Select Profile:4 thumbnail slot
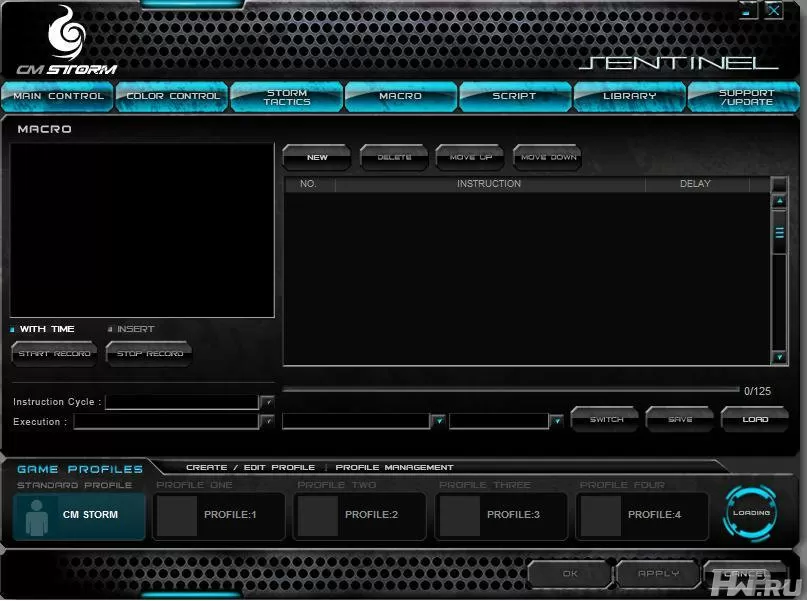Viewport: 807px width, 601px height. click(601, 515)
